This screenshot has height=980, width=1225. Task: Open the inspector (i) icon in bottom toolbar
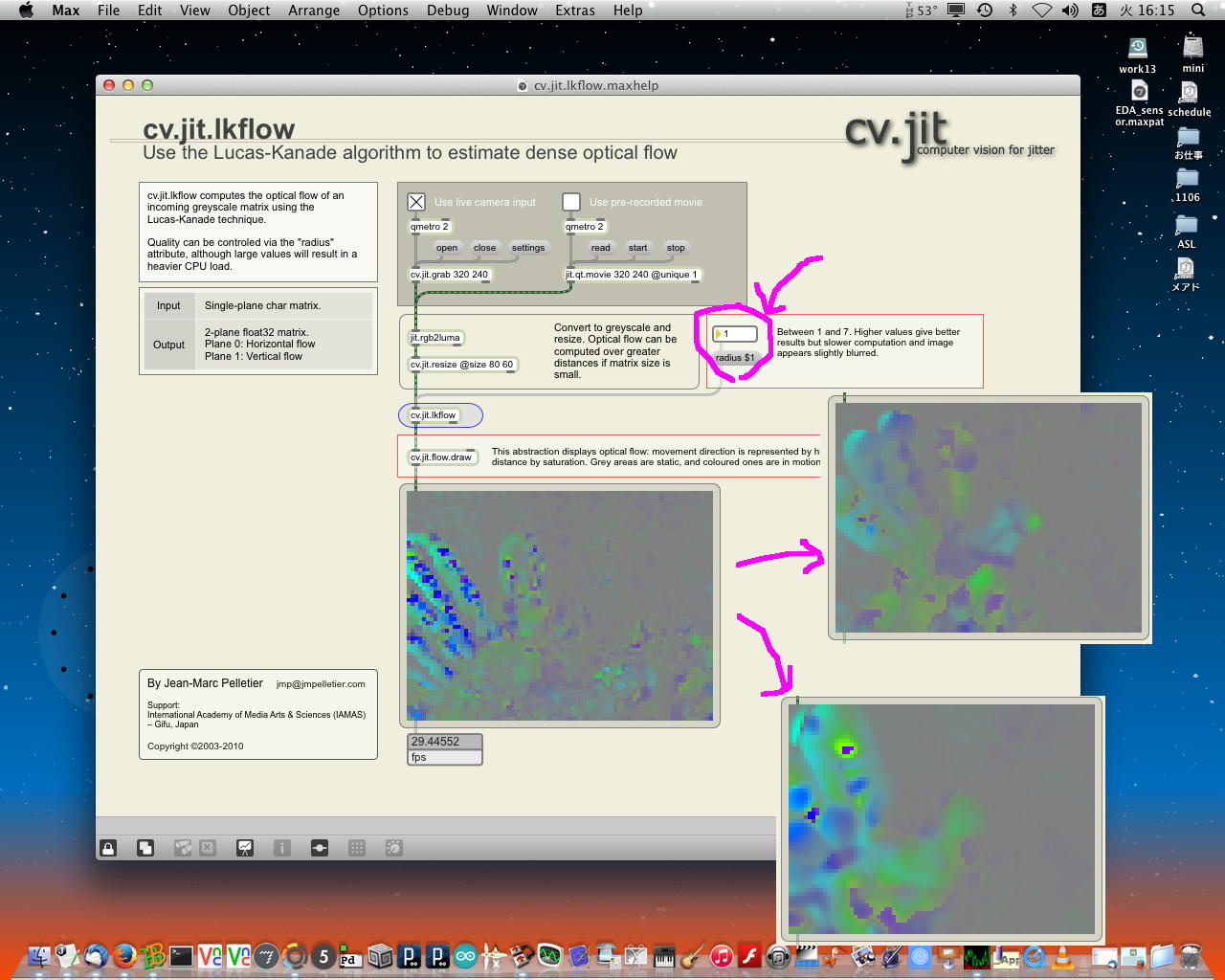point(282,848)
